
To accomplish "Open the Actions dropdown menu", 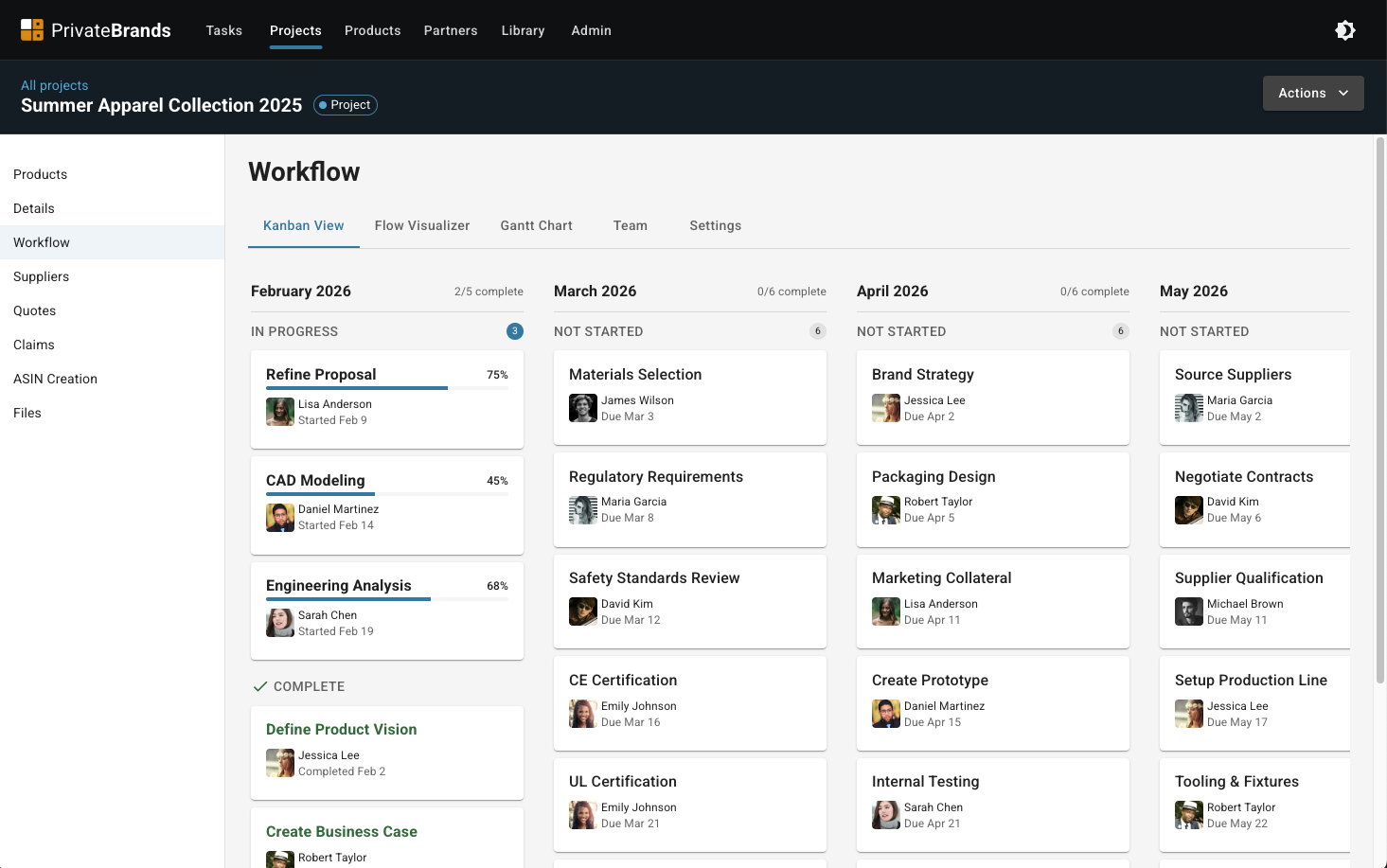I will [x=1312, y=93].
